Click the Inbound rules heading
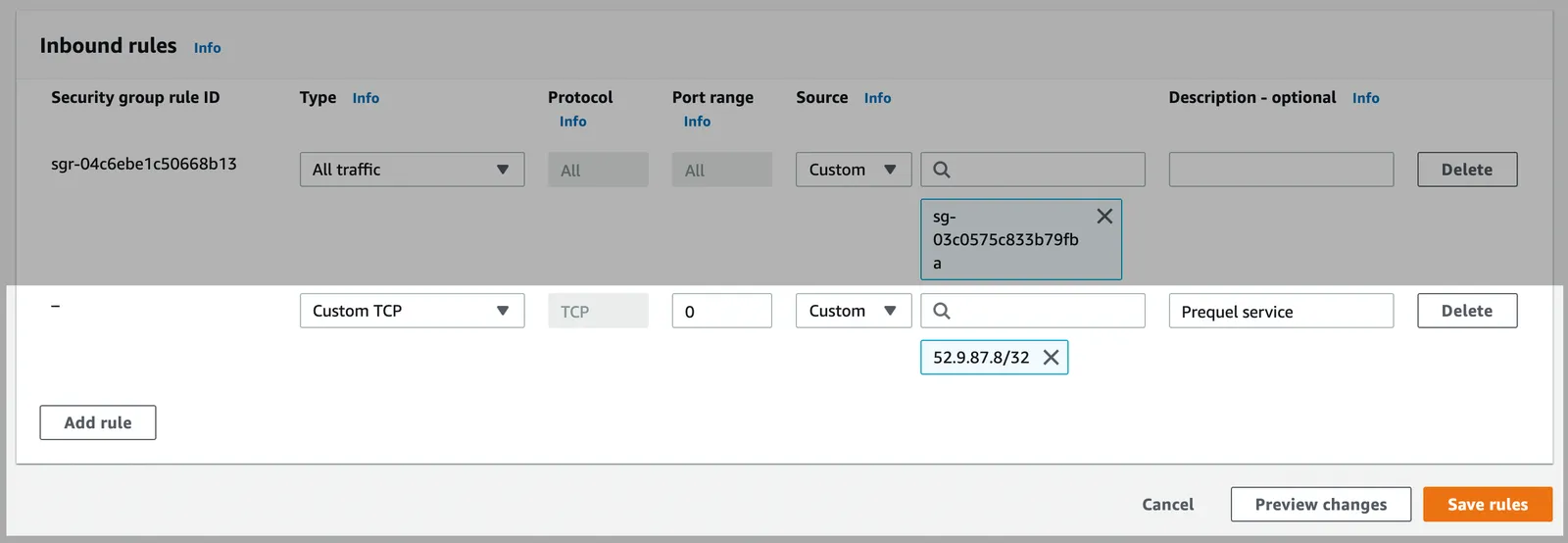This screenshot has width=1568, height=543. click(x=108, y=46)
